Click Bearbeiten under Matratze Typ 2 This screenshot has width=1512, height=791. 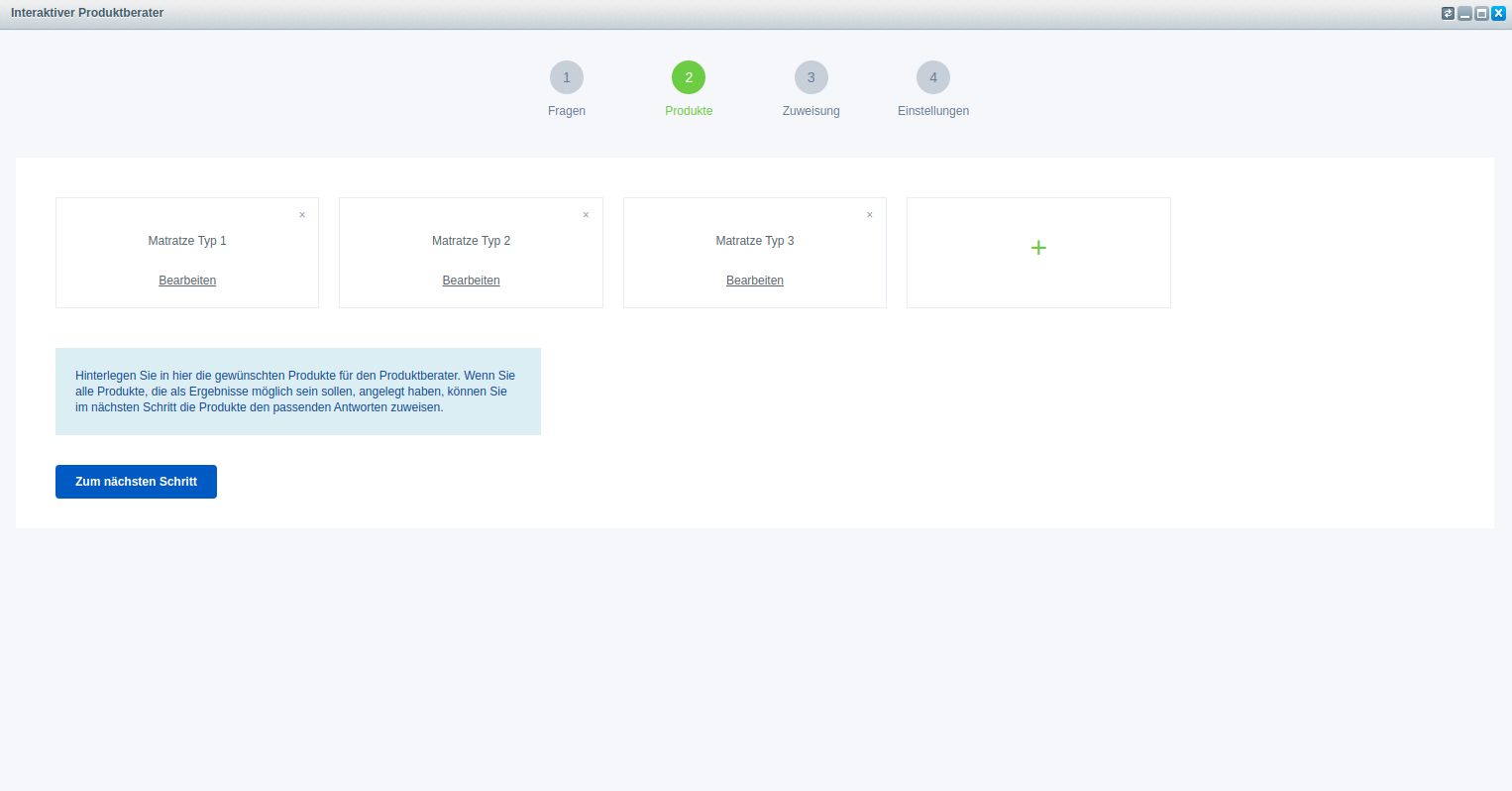[471, 281]
